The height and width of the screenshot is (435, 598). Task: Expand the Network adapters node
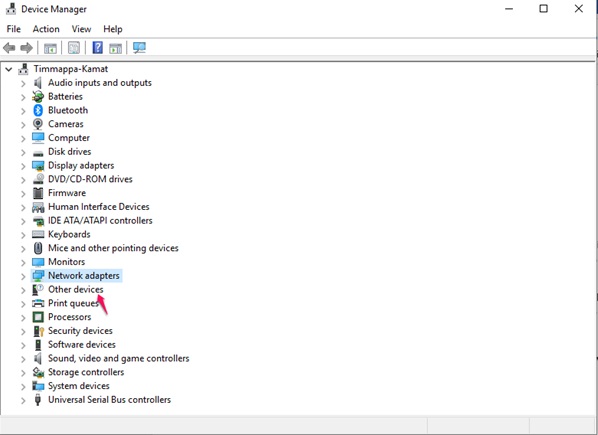click(23, 276)
